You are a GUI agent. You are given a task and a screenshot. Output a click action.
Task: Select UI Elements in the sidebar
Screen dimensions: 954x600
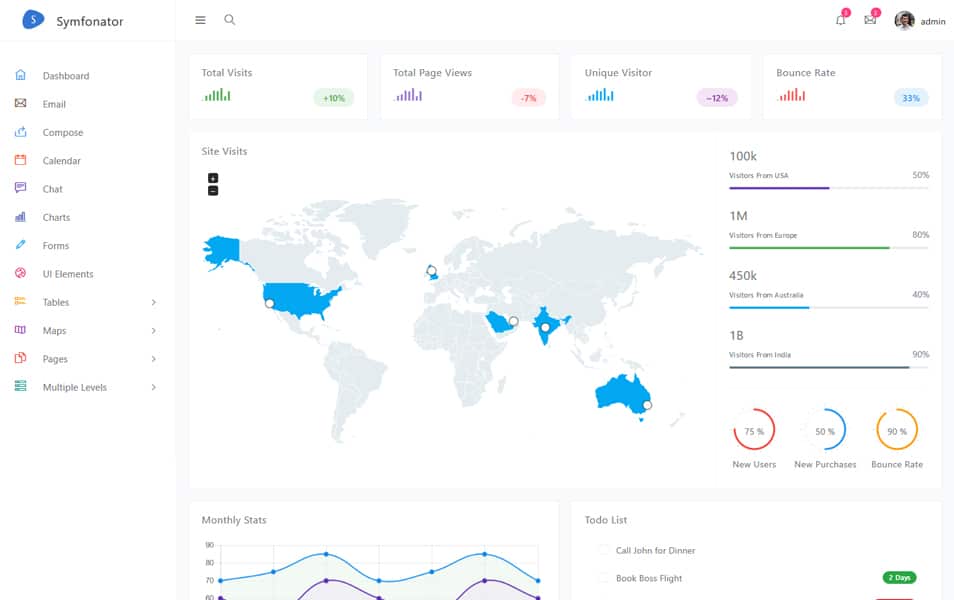pos(68,274)
